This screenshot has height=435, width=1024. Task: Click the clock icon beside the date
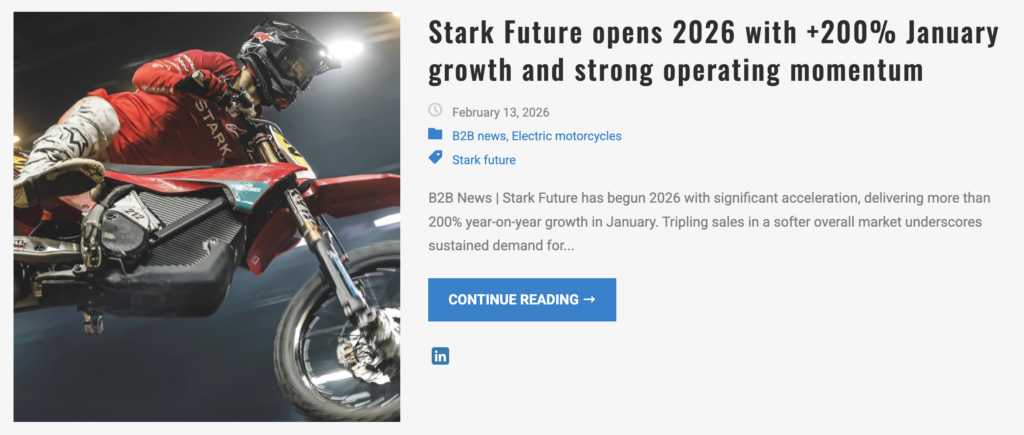tap(435, 110)
